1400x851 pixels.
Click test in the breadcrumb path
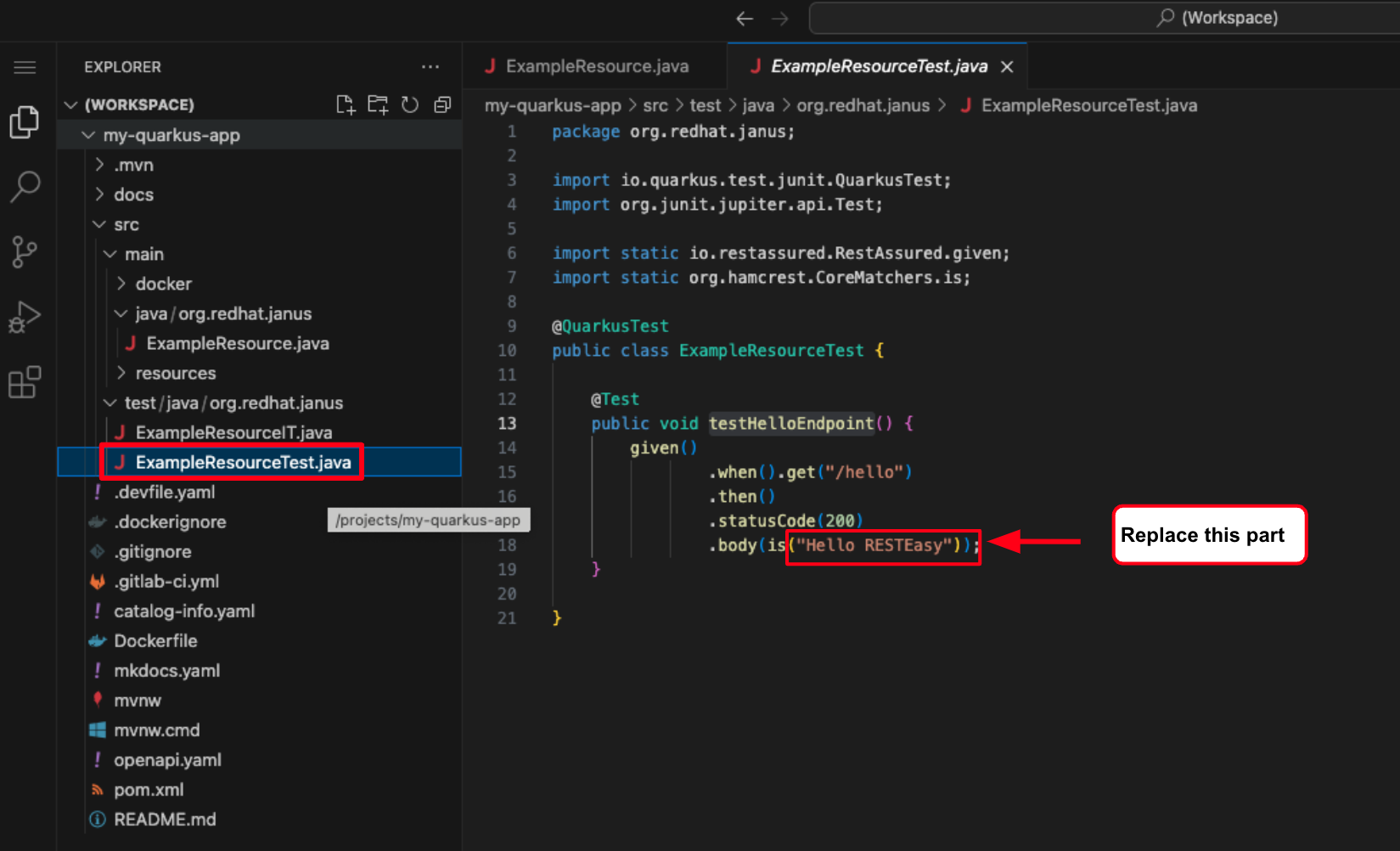(x=705, y=105)
